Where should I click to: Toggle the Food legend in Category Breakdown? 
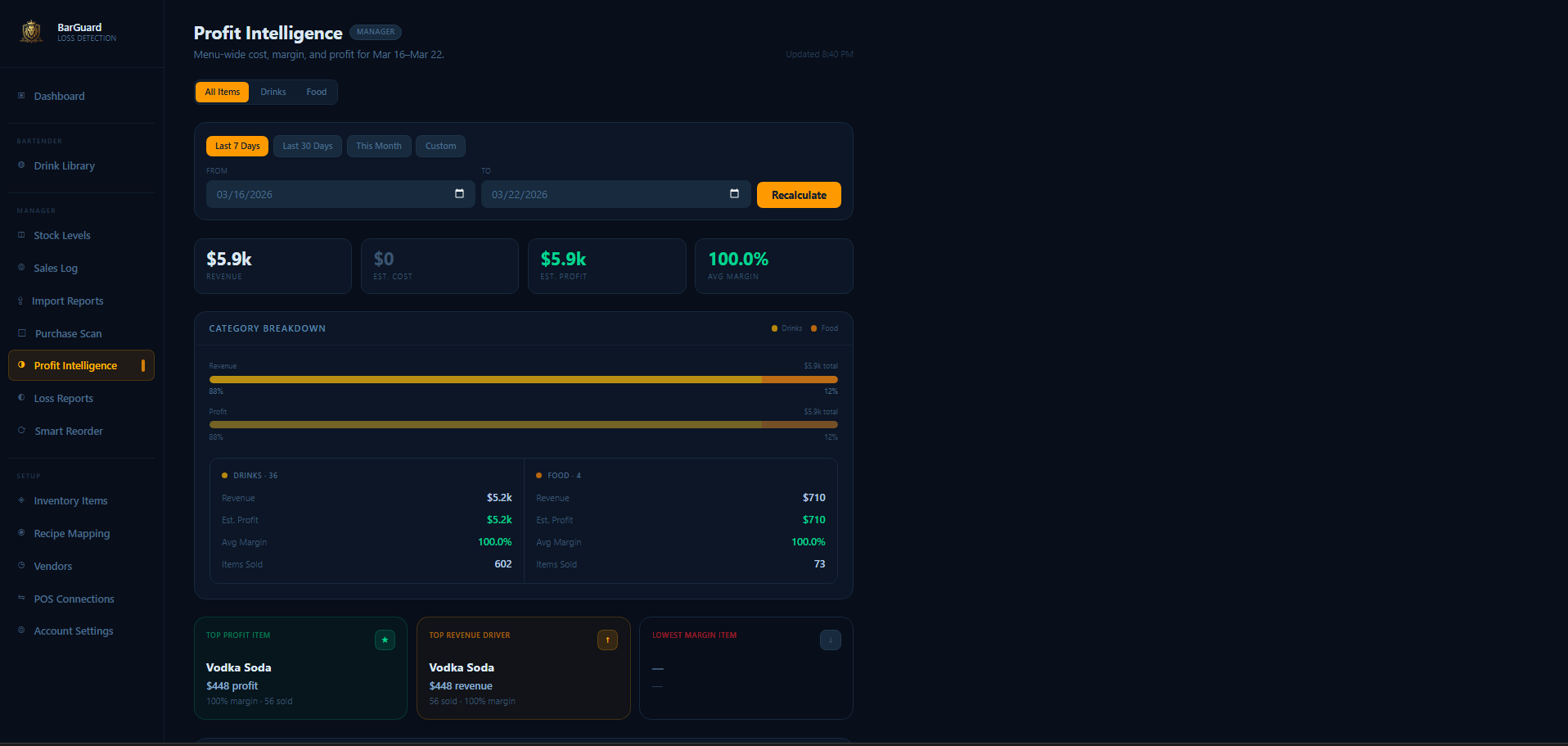pos(824,328)
